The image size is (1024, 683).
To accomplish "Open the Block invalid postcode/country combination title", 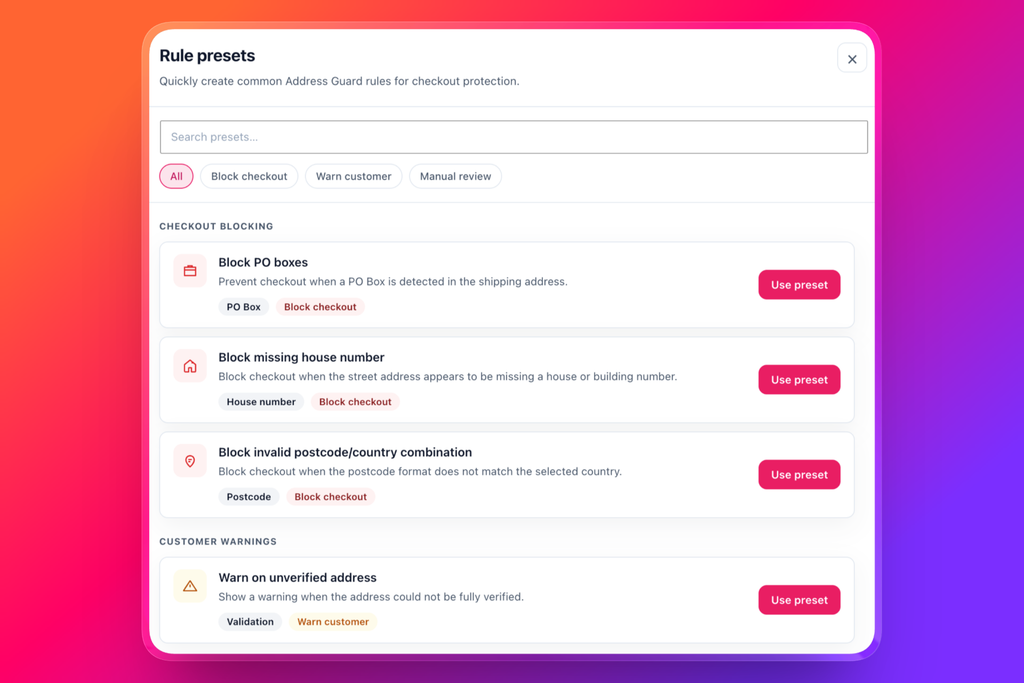I will tap(345, 453).
